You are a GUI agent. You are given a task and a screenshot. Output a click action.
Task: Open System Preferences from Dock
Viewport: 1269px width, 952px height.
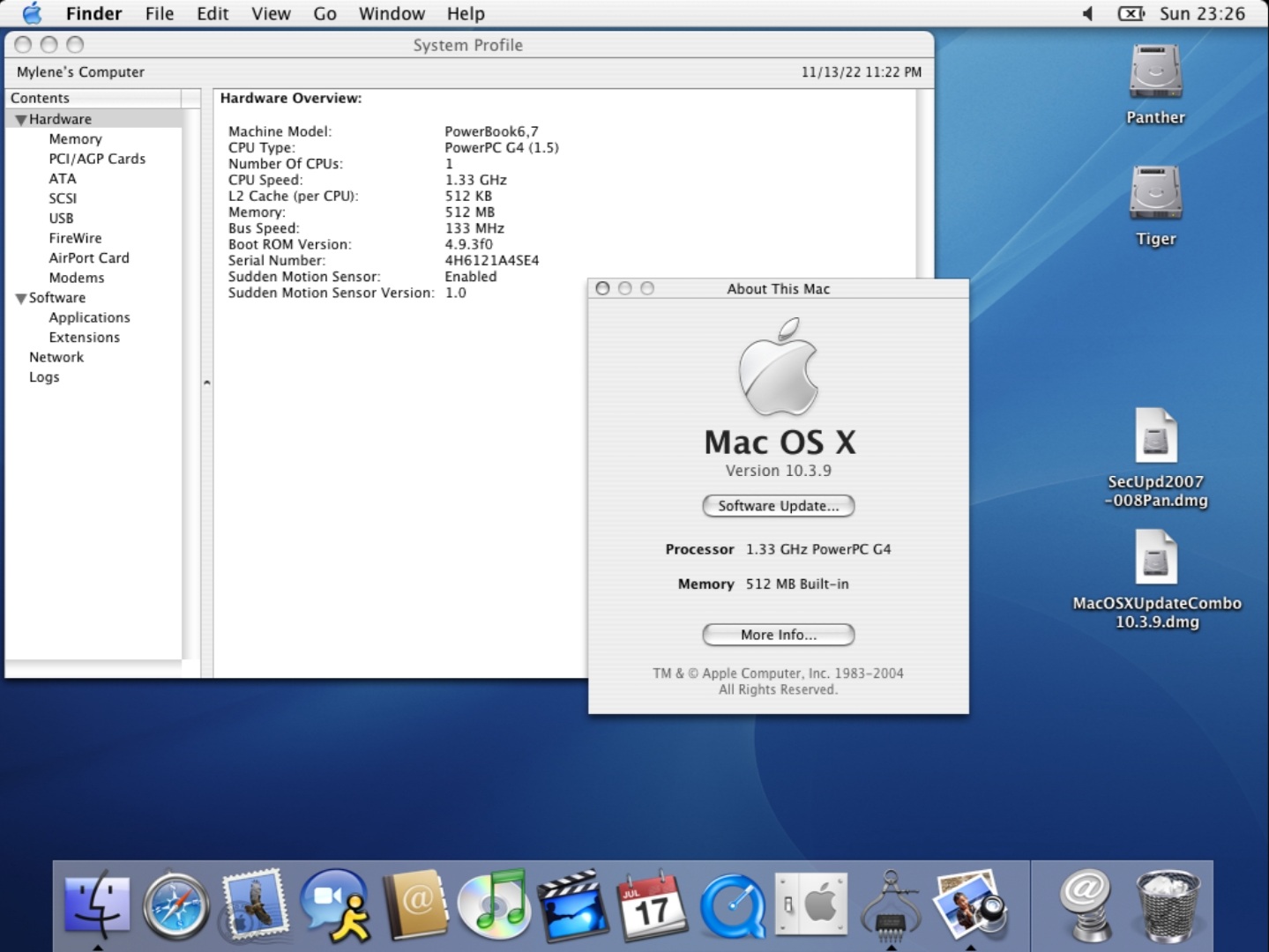pyautogui.click(x=810, y=905)
